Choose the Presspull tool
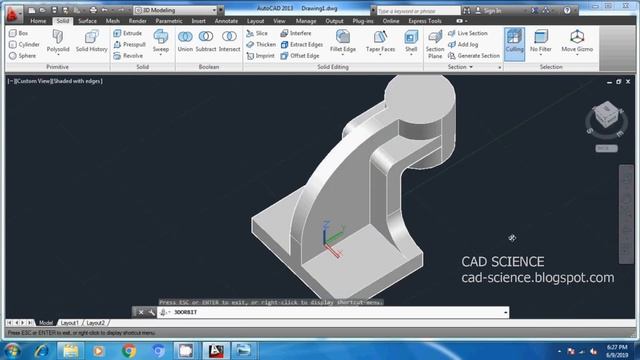The image size is (640, 360). tap(129, 44)
